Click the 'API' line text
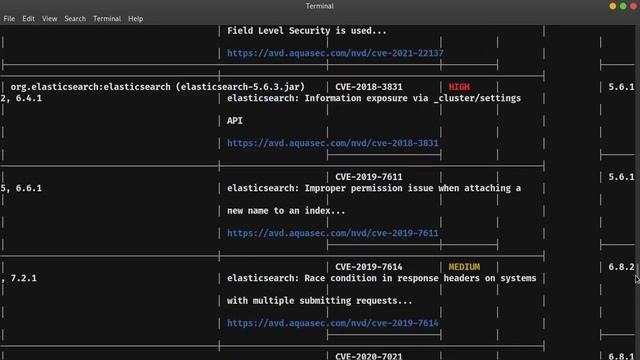 click(x=235, y=121)
